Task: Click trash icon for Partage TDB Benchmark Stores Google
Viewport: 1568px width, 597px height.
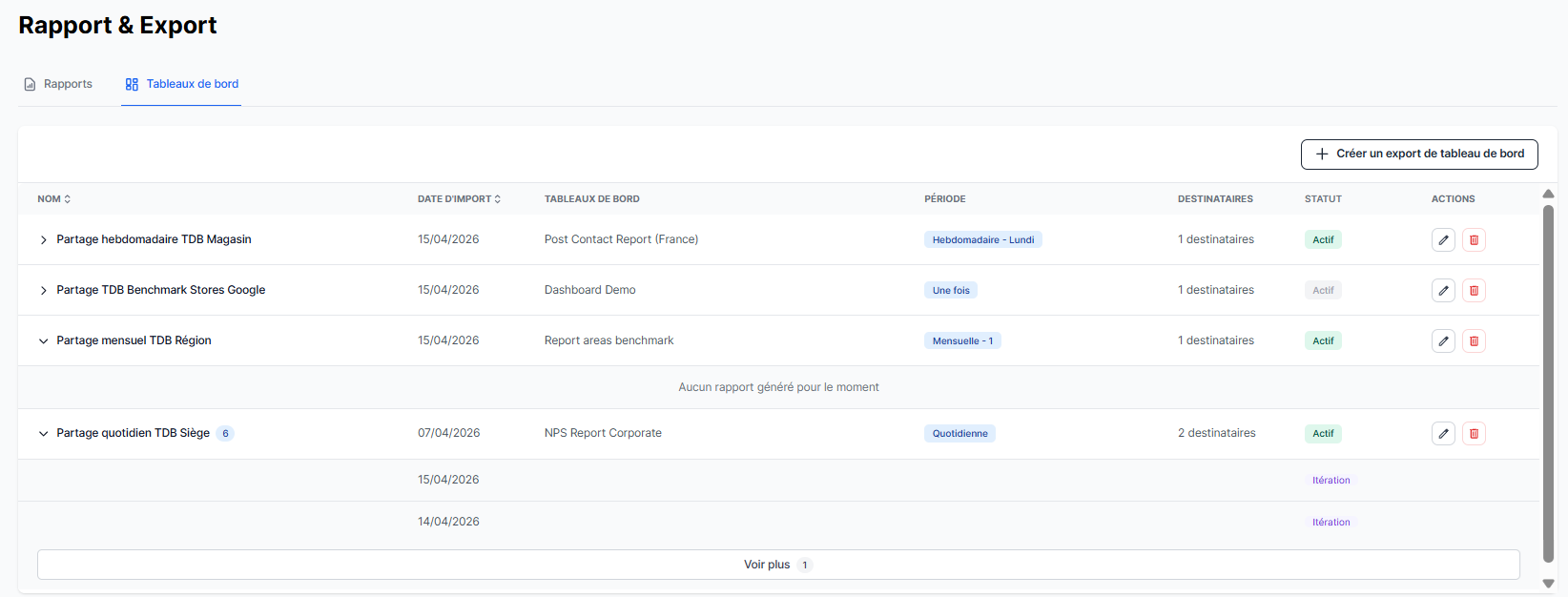Action: pos(1474,291)
